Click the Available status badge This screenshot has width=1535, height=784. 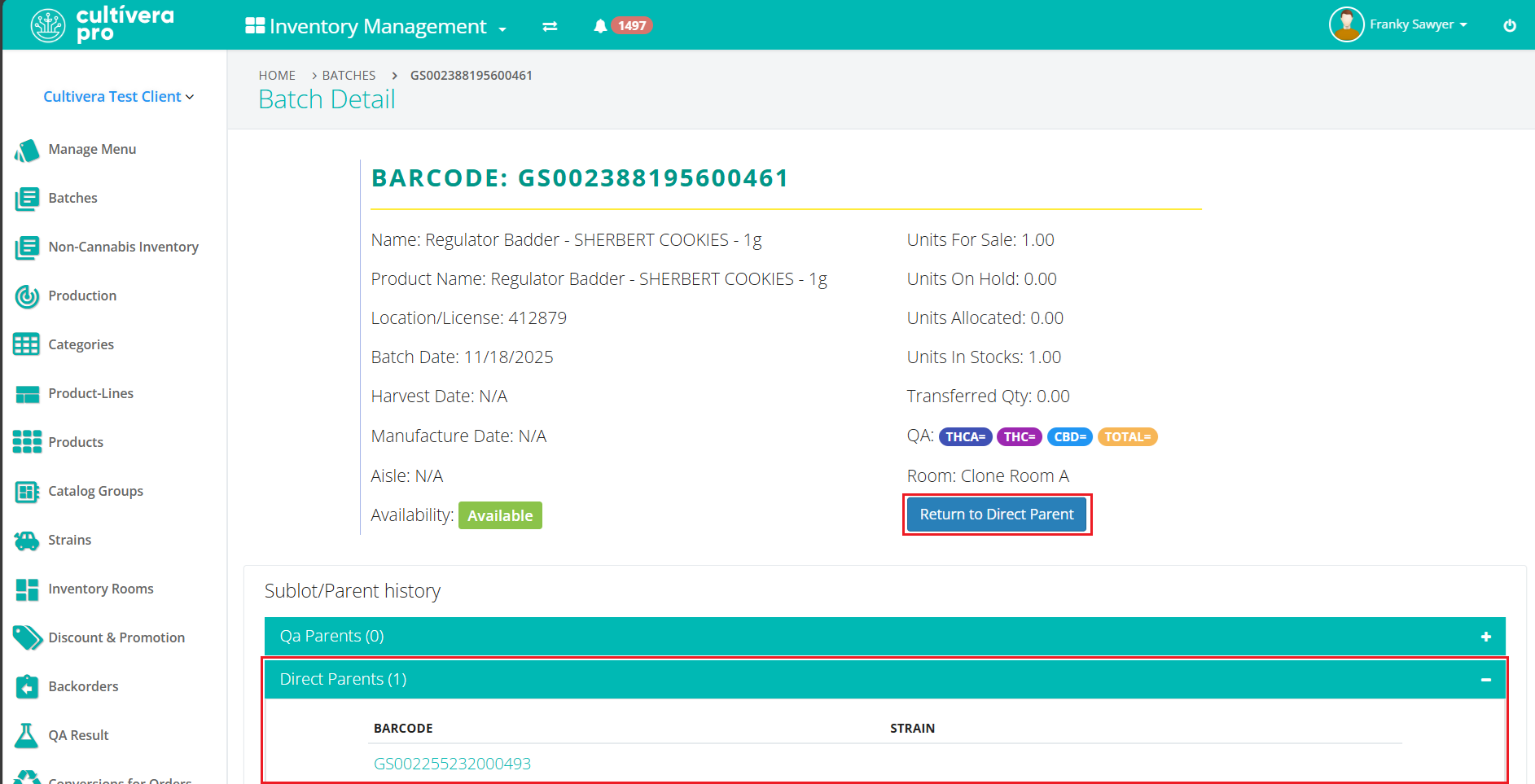(500, 515)
